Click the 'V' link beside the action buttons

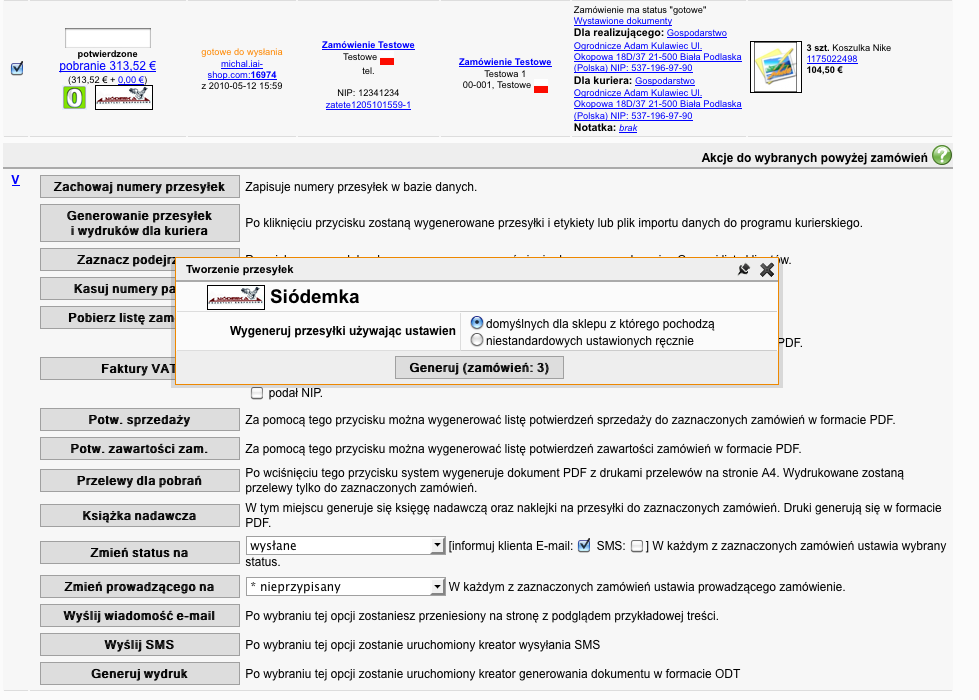(16, 180)
